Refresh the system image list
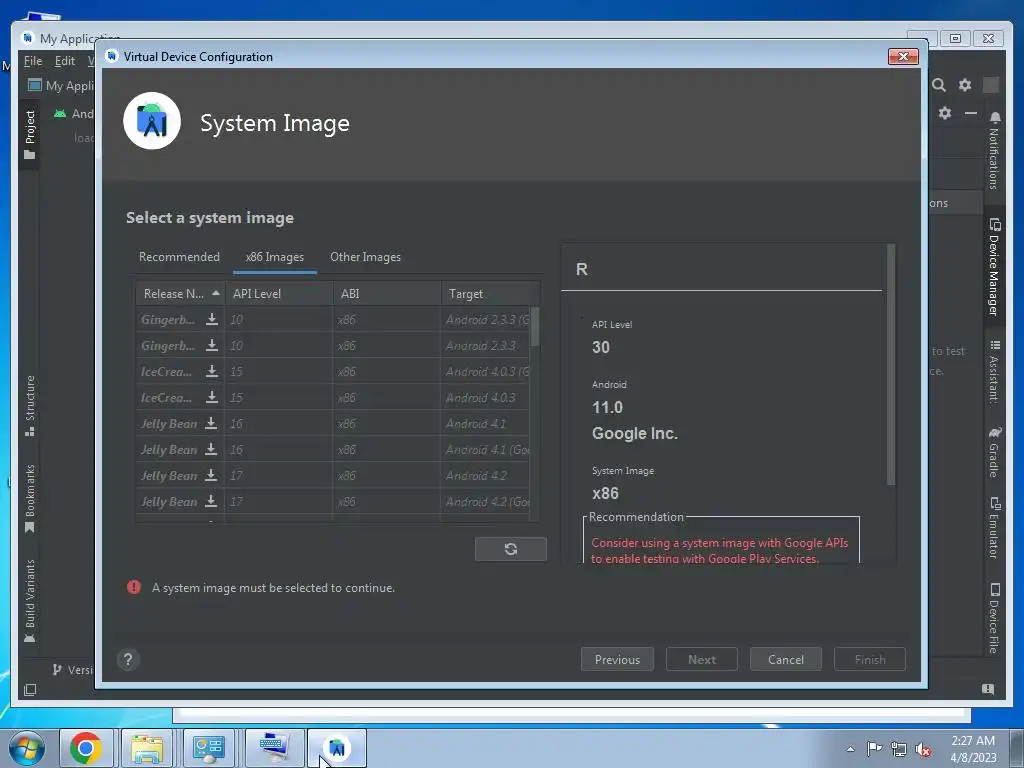Screen dimensions: 1024x768 [x=511, y=549]
